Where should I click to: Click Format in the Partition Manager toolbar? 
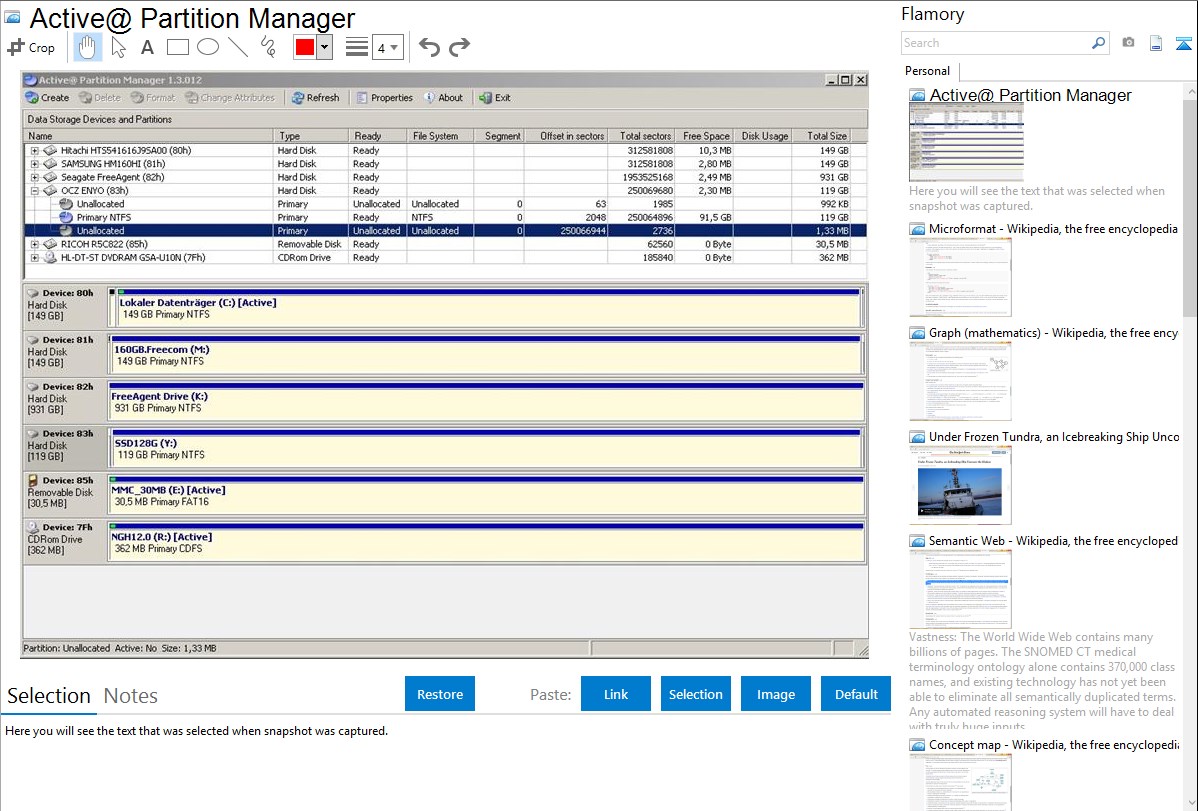pyautogui.click(x=153, y=98)
